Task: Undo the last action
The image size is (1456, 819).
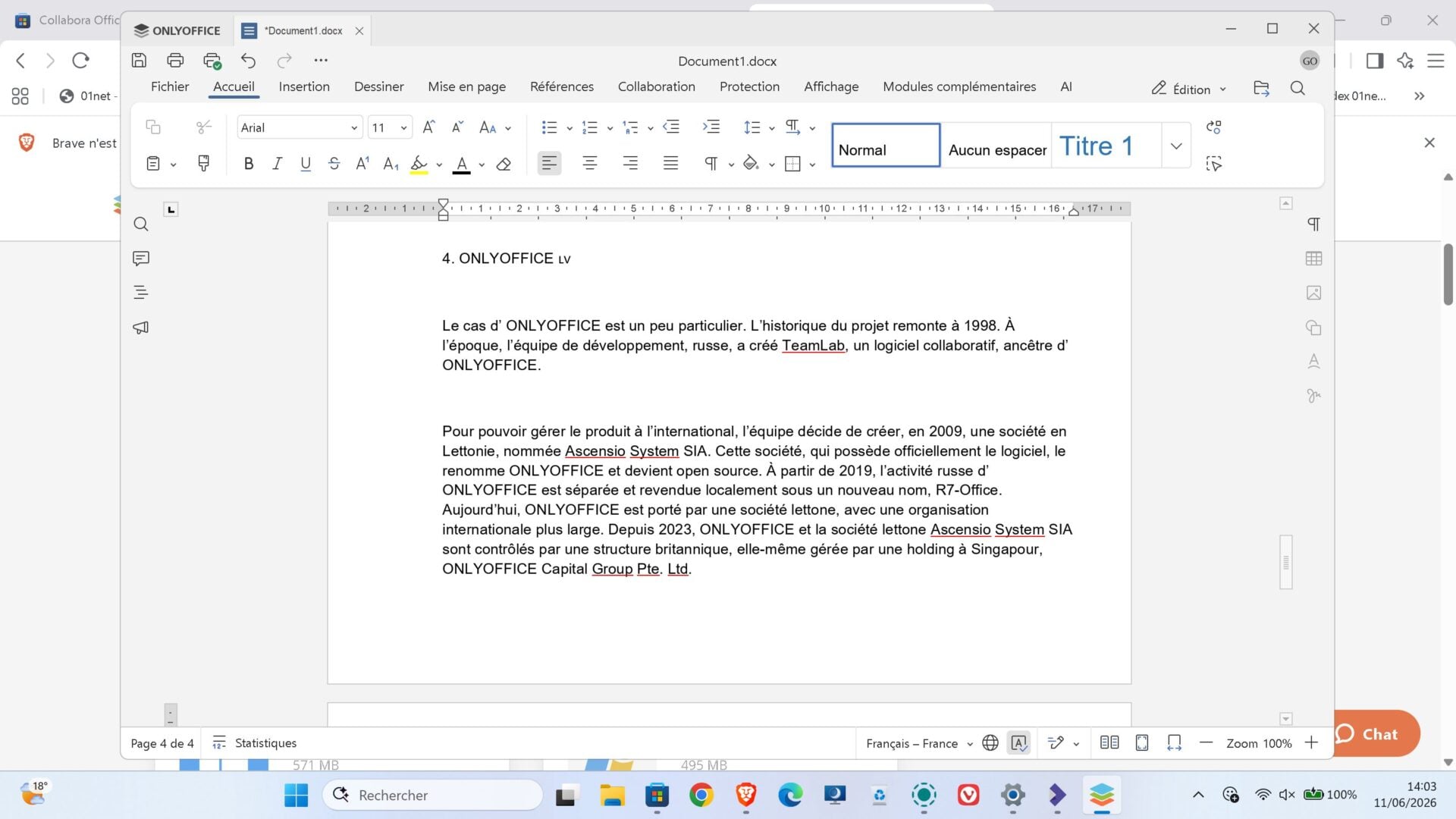Action: point(248,60)
